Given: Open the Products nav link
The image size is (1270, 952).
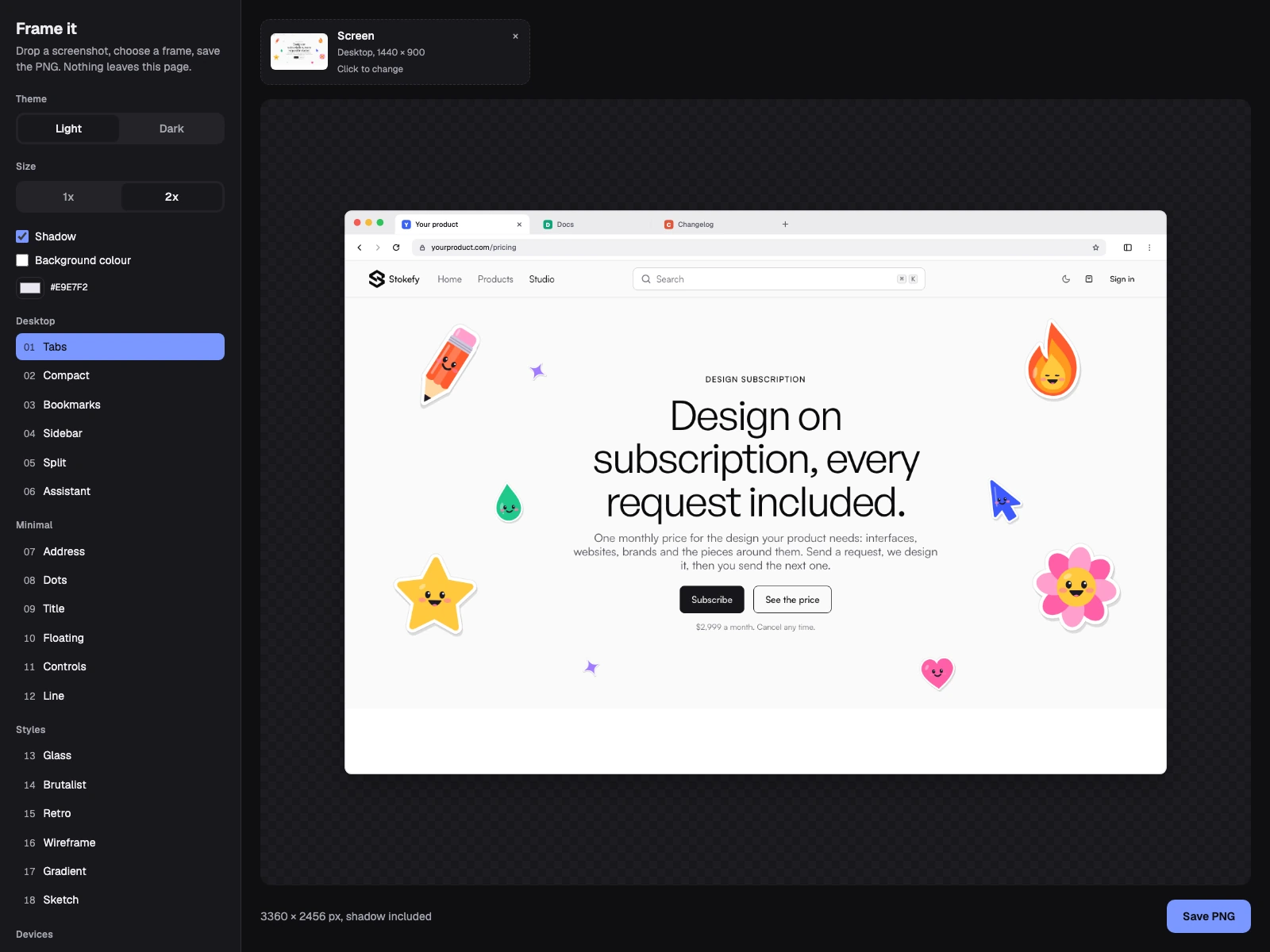Looking at the screenshot, I should [495, 279].
